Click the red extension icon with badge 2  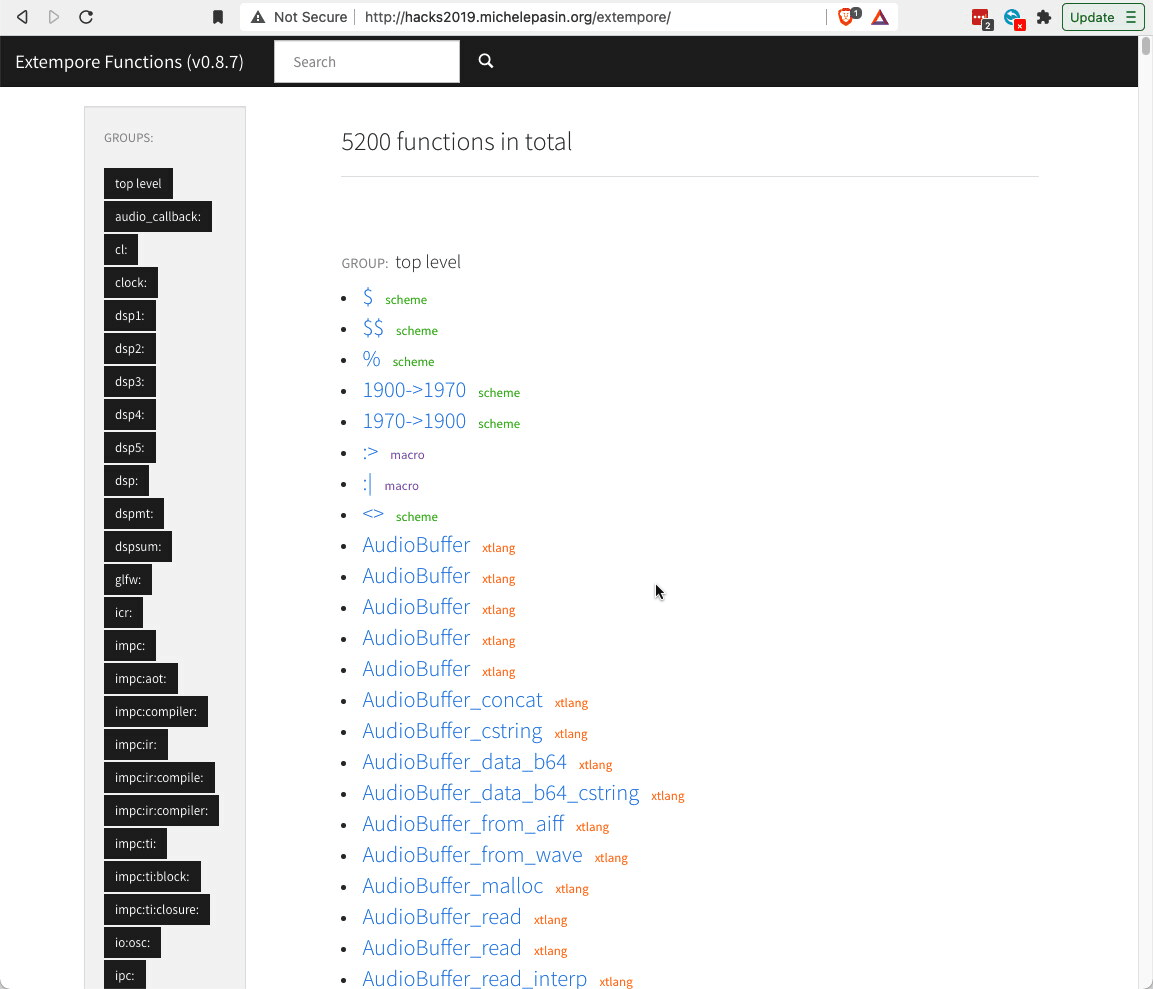[x=980, y=17]
